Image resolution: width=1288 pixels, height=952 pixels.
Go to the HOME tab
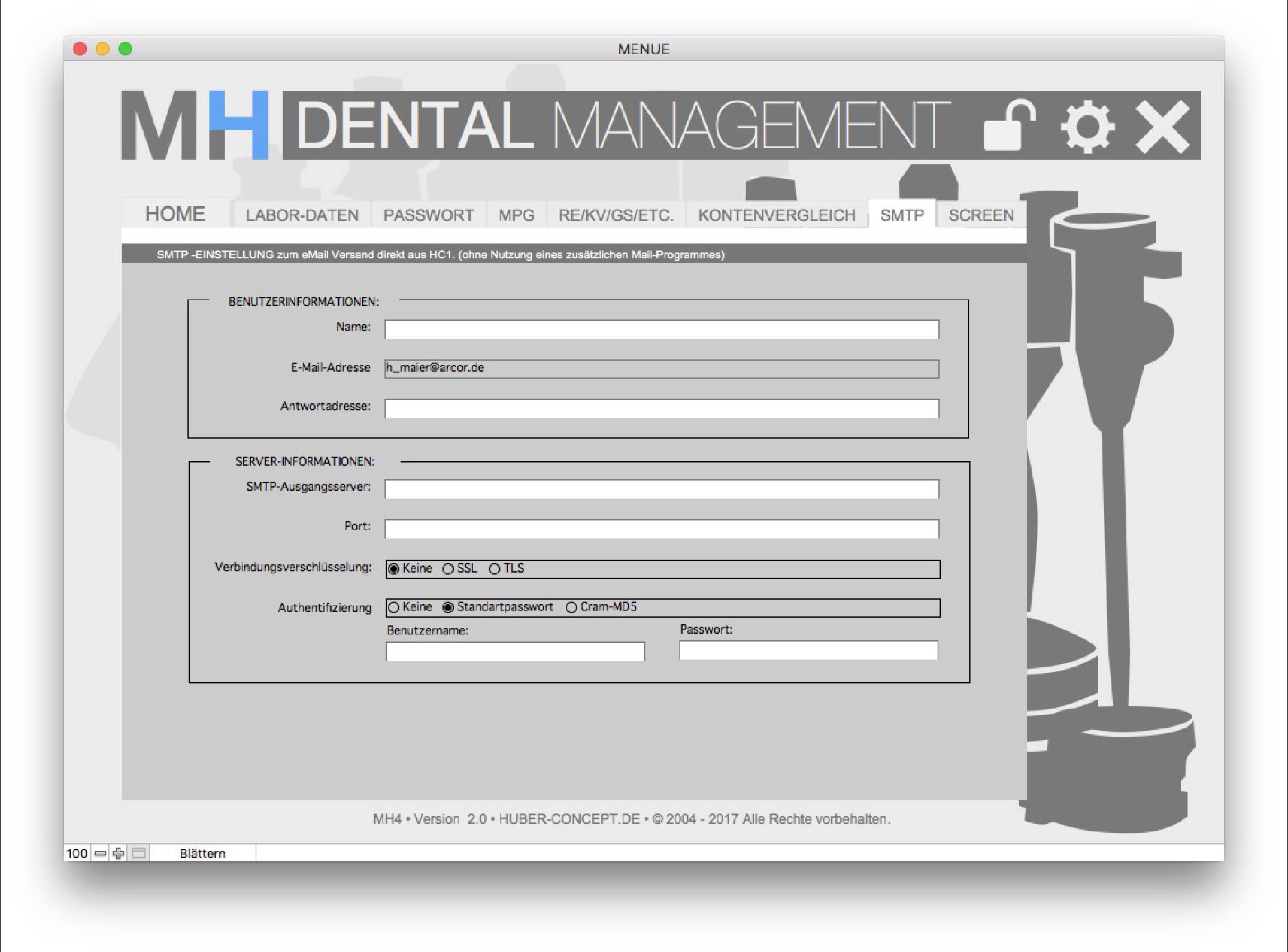[x=175, y=214]
